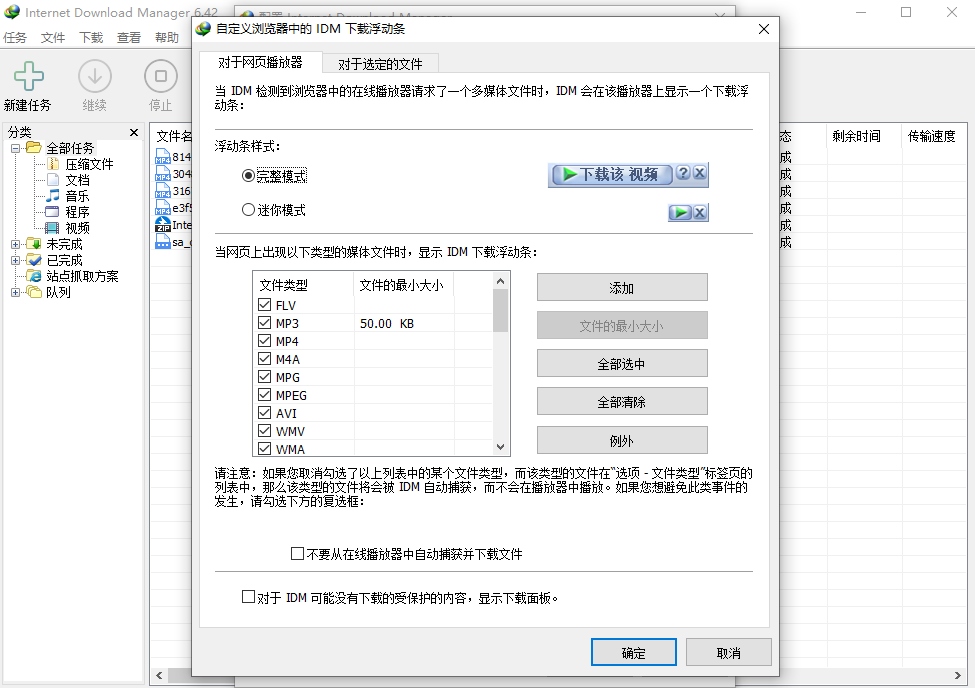Enable 不要从在线播放器中自动捕获并下载文件
The image size is (975, 688).
coord(297,552)
